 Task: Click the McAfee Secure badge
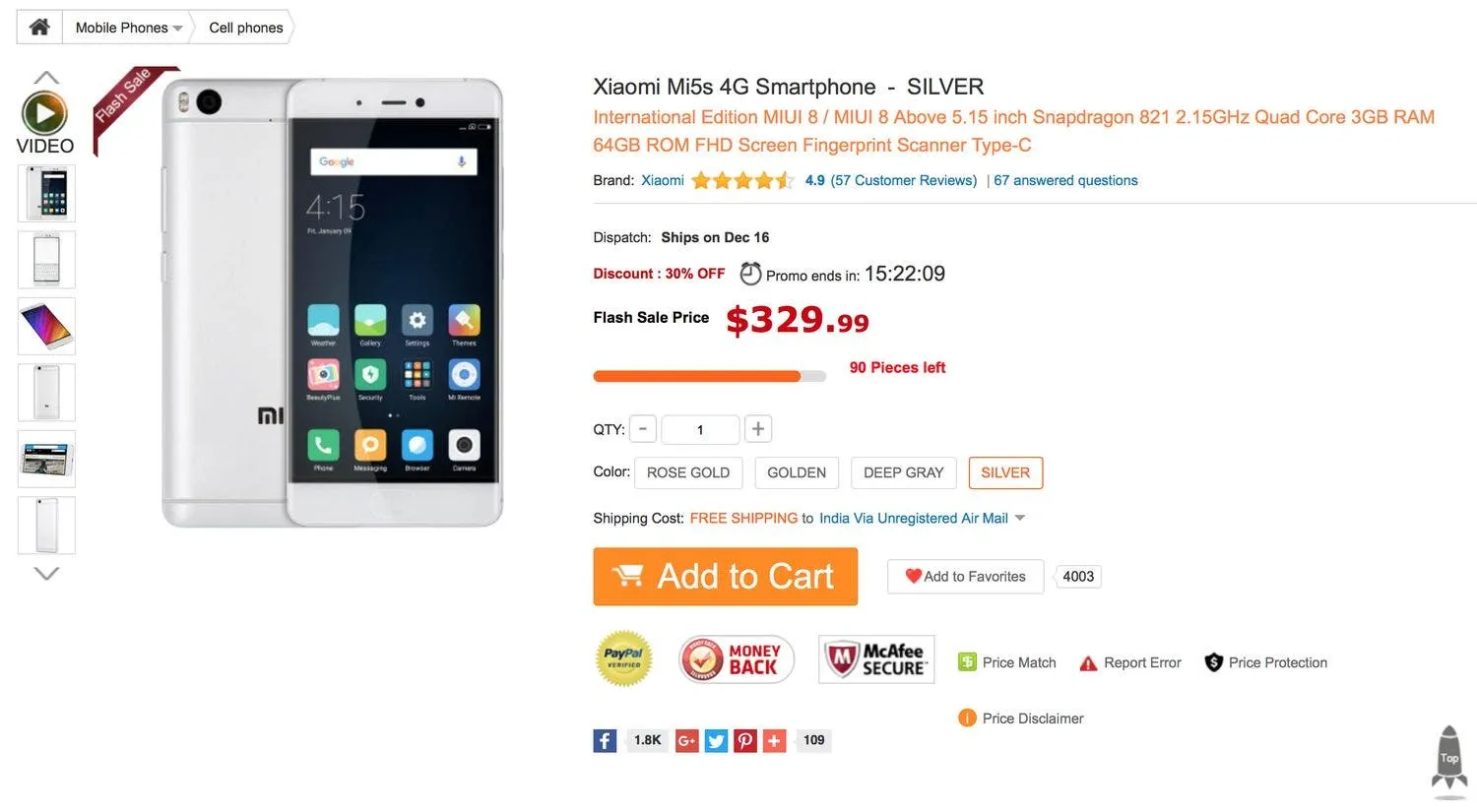coord(876,659)
